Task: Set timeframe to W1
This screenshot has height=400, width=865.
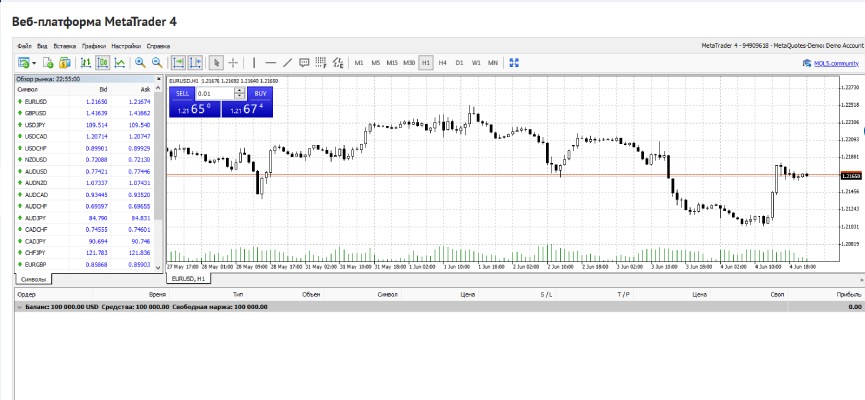Action: click(476, 63)
